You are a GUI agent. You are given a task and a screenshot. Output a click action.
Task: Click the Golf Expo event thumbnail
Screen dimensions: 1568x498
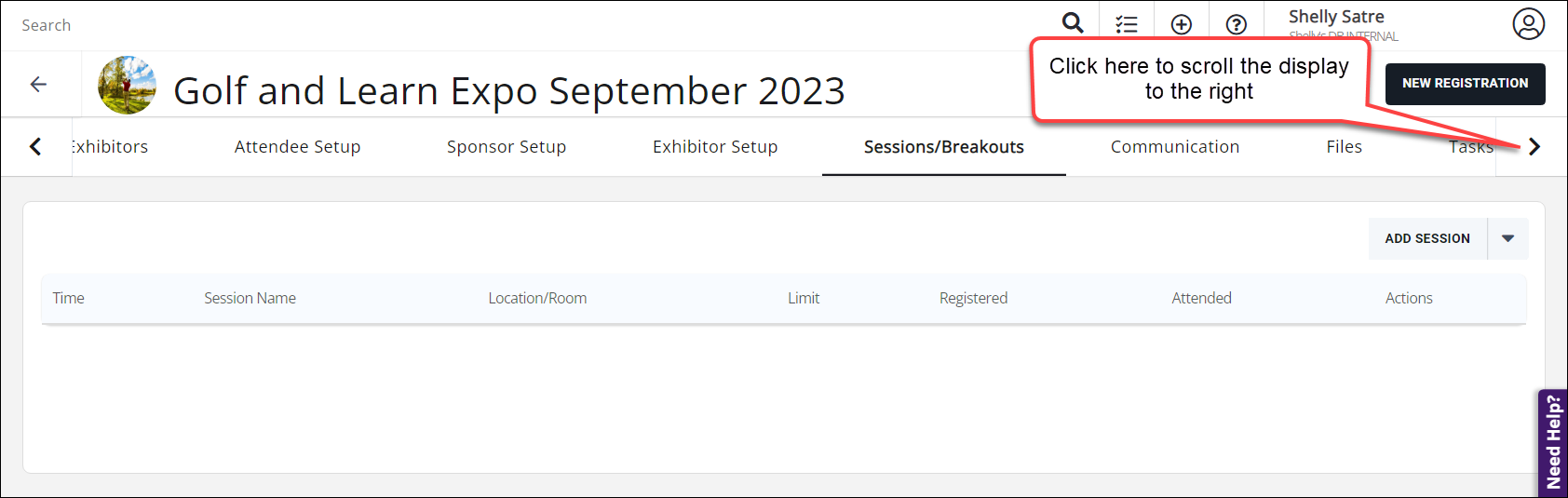point(127,86)
